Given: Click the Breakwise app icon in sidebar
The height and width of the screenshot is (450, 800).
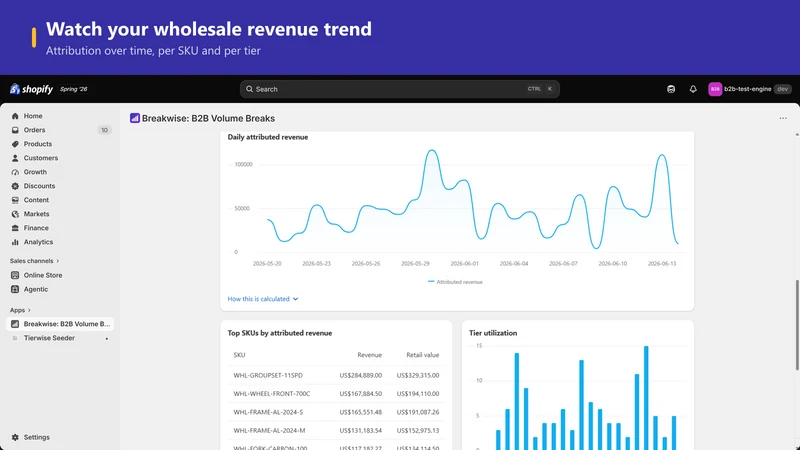Looking at the screenshot, I should point(15,324).
